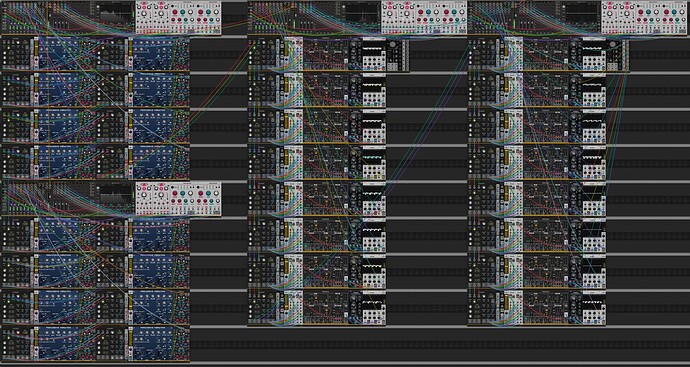Click the last large white knob on the top-right gray module
Image resolution: width=690 pixels, height=367 pixels.
[x=682, y=12]
